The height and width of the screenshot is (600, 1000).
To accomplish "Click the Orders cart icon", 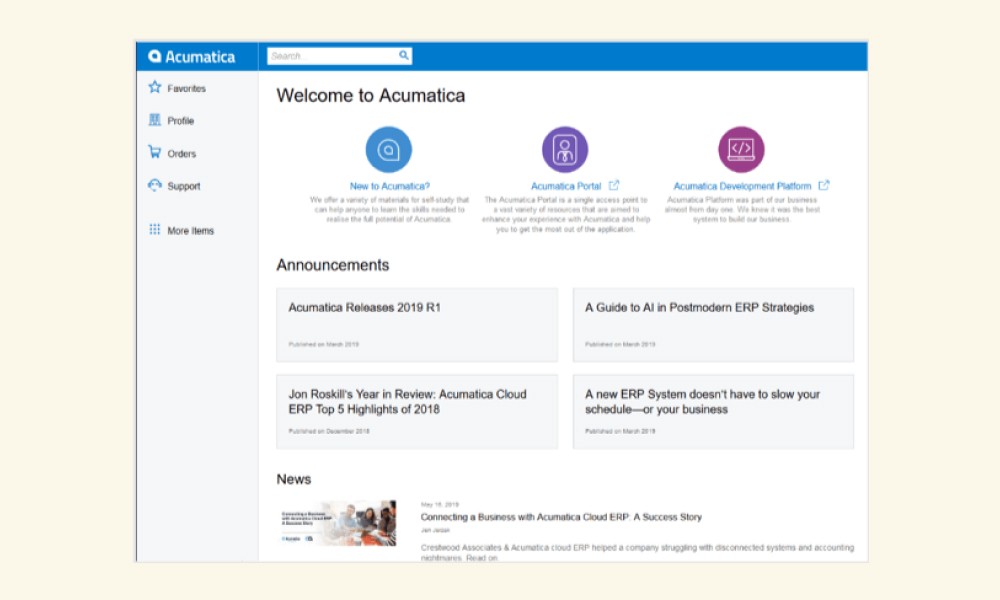I will (154, 152).
